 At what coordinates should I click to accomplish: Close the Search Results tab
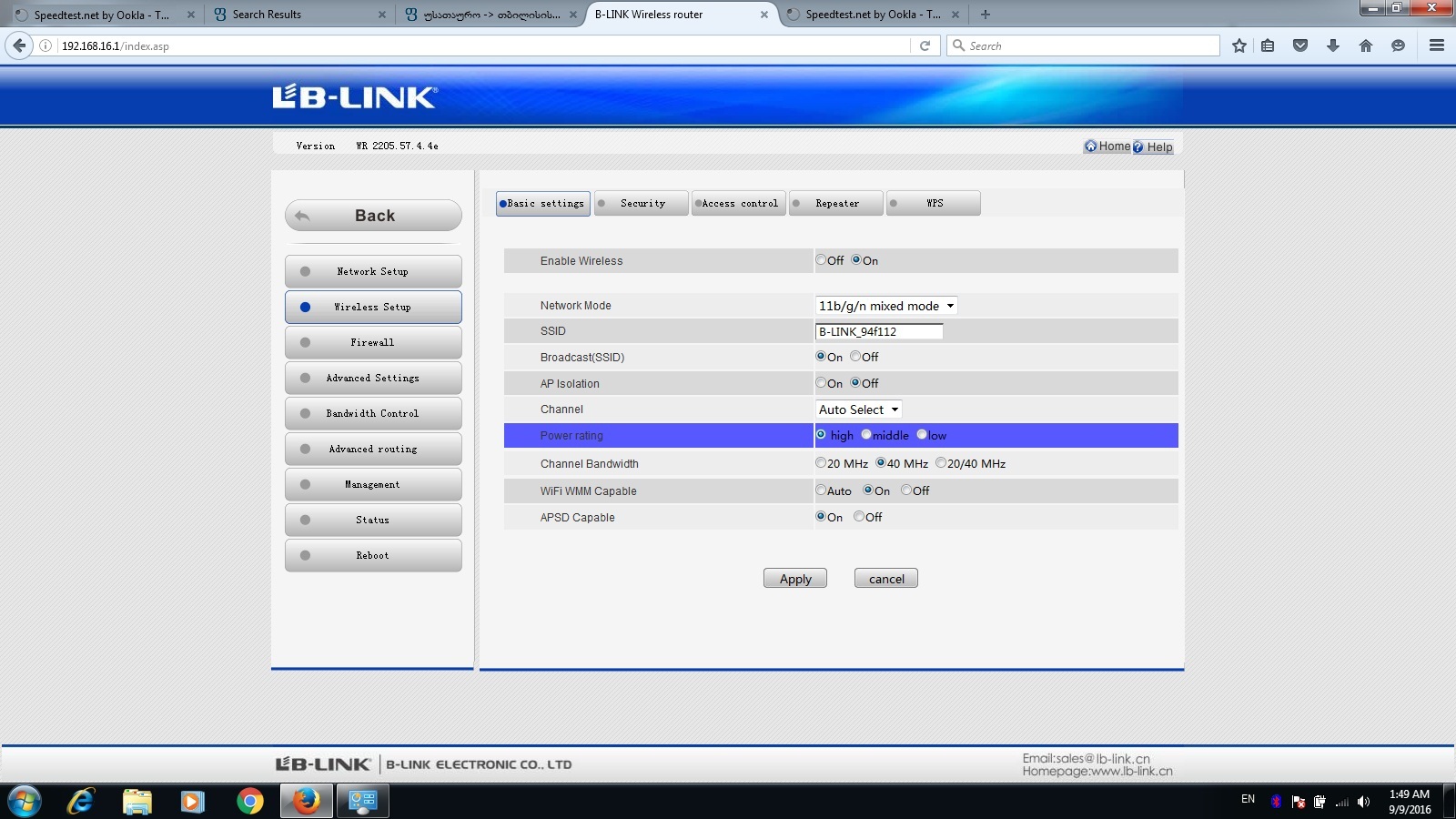(382, 15)
